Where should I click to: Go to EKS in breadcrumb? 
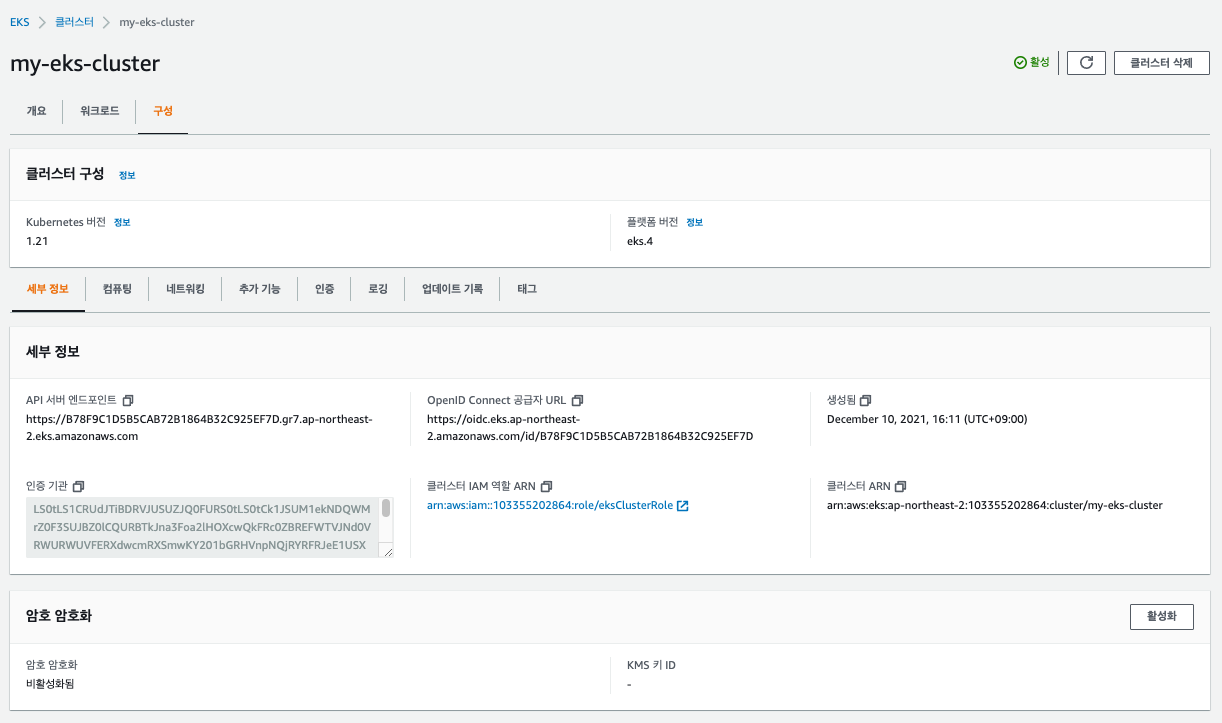[19, 22]
